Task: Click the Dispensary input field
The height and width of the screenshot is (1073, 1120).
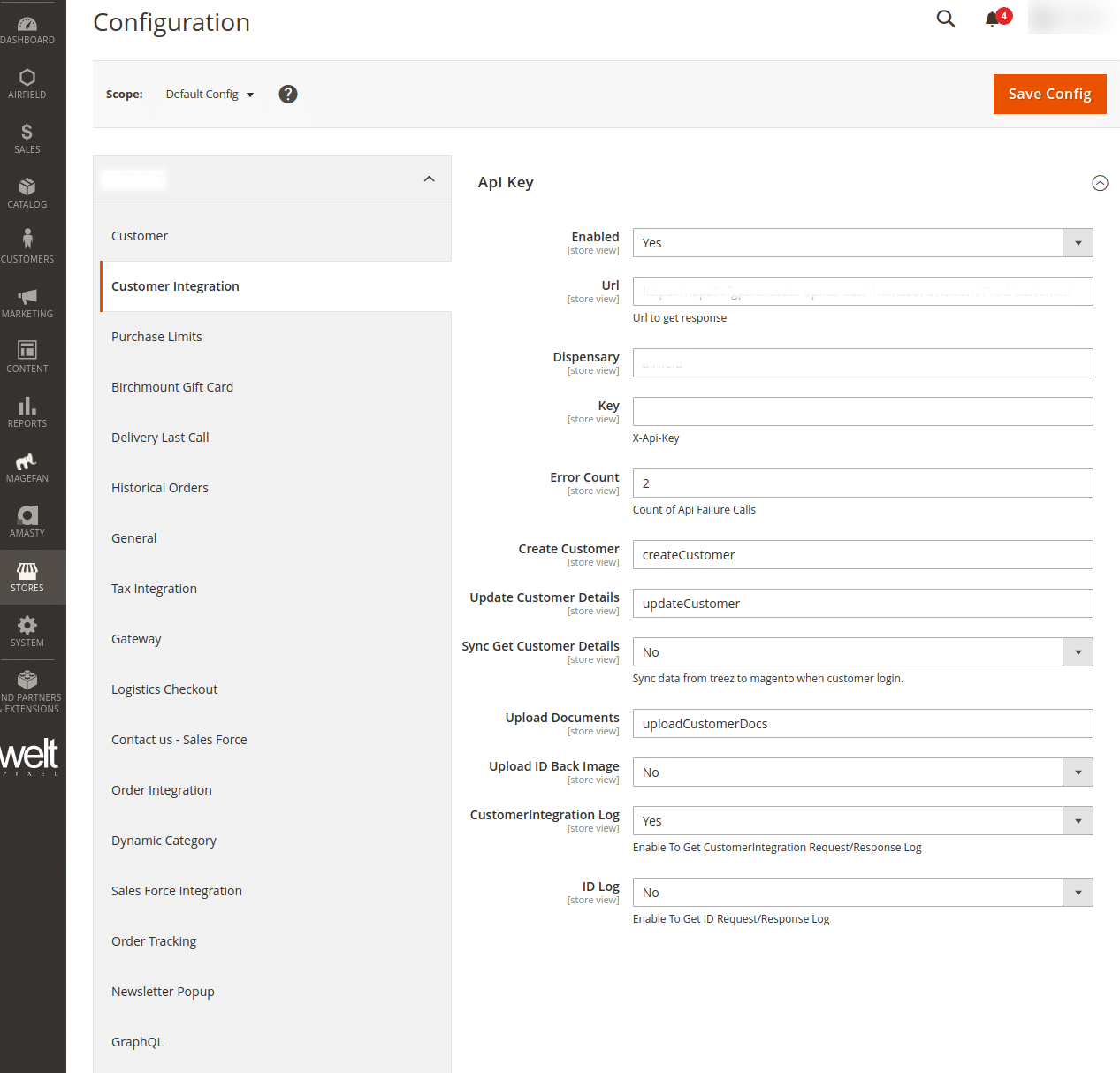Action: 863,363
